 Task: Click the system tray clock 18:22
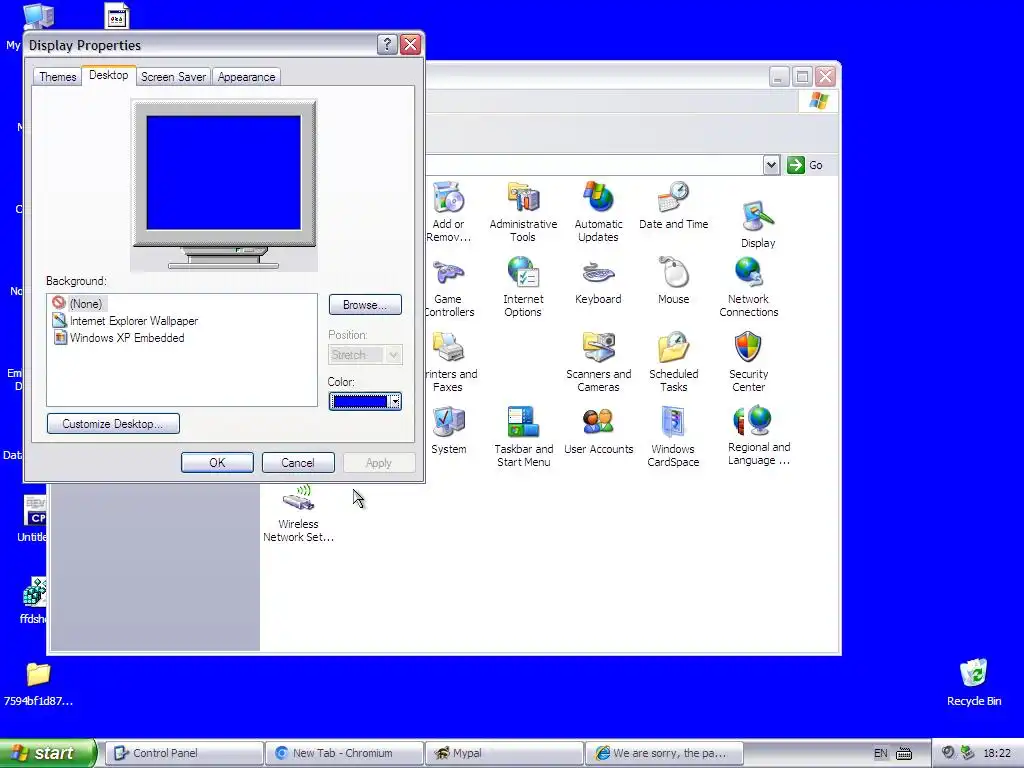click(997, 753)
